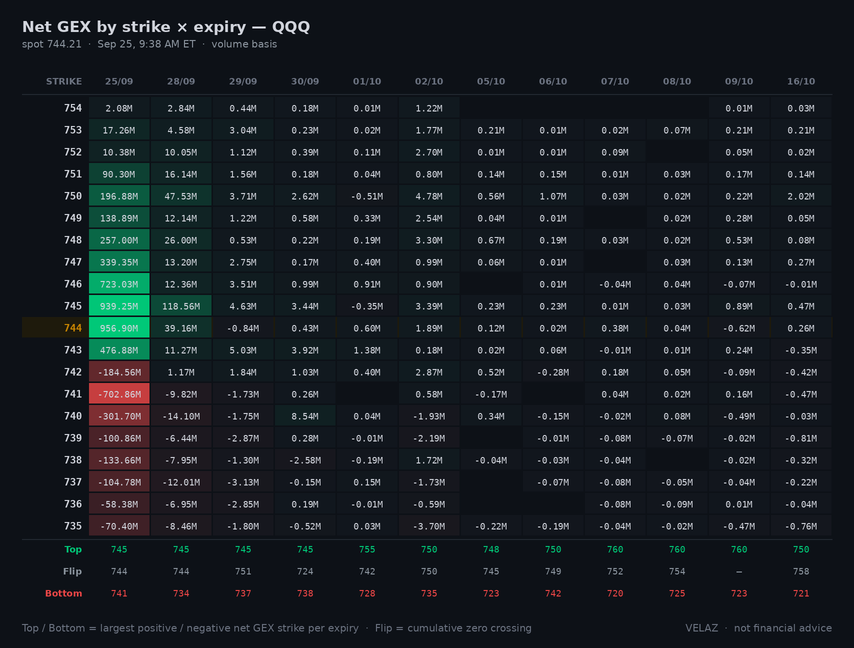Click the 257.00M cell

[119, 240]
